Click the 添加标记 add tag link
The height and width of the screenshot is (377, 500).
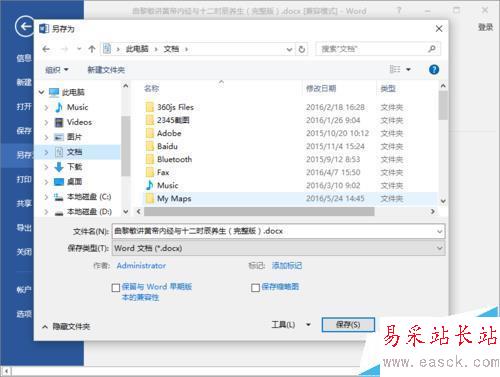pyautogui.click(x=287, y=266)
